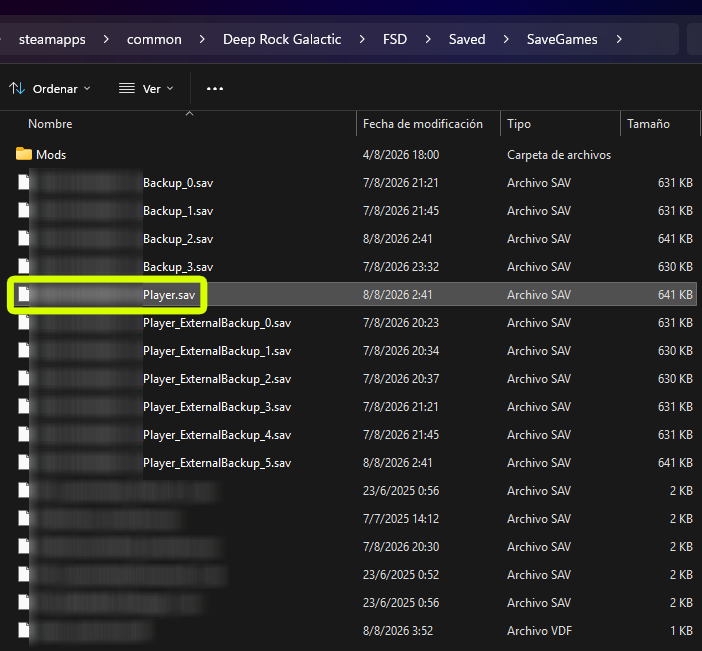Click the Player_ExternalBackup_3.sav name
The height and width of the screenshot is (651, 702).
pos(217,407)
